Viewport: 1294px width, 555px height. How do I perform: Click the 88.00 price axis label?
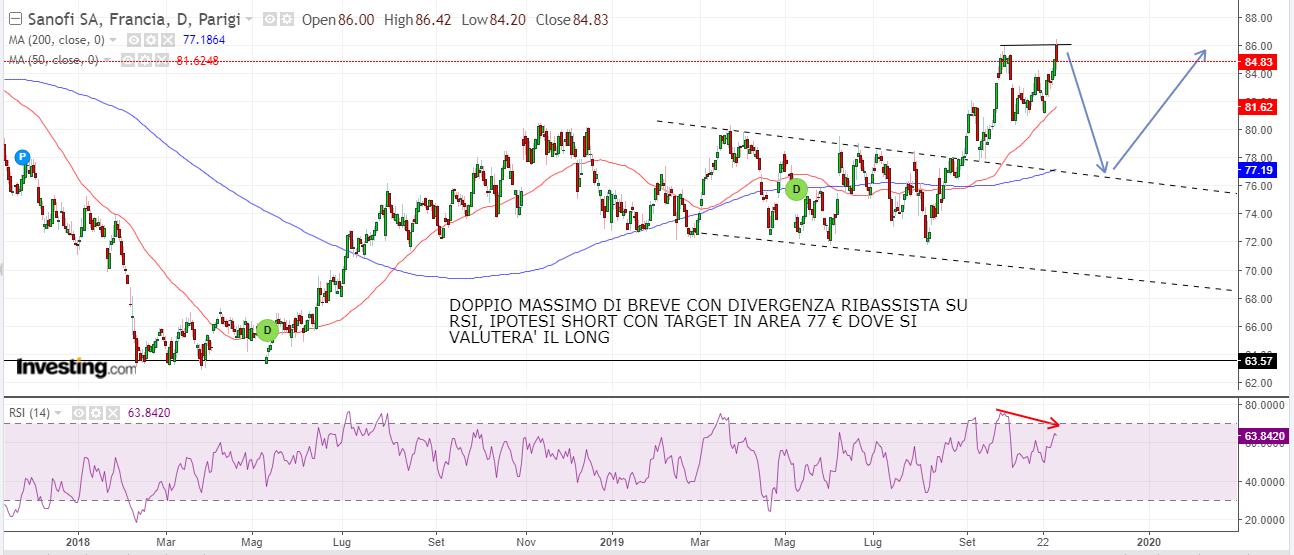tap(1258, 18)
